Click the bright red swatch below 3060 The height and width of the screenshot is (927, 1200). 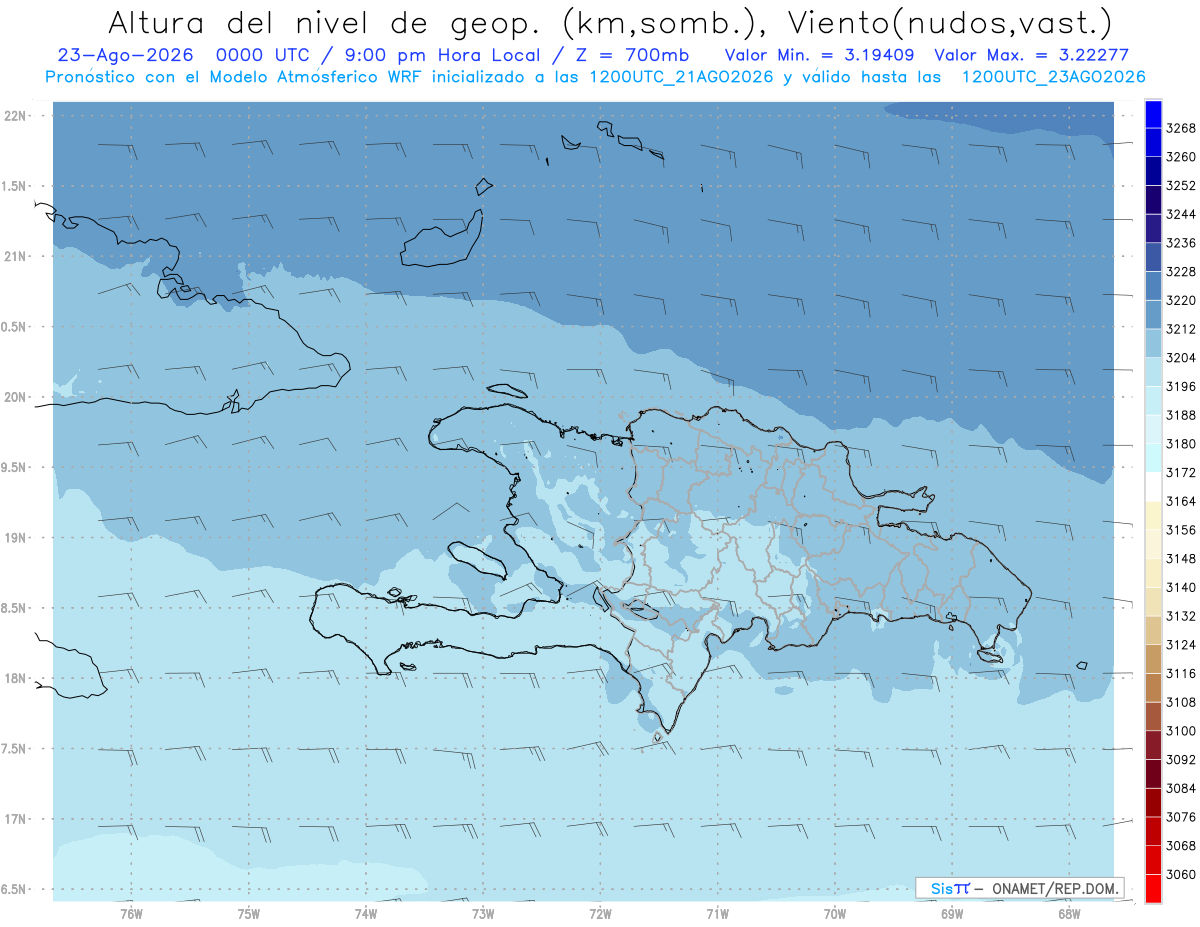pos(1153,888)
